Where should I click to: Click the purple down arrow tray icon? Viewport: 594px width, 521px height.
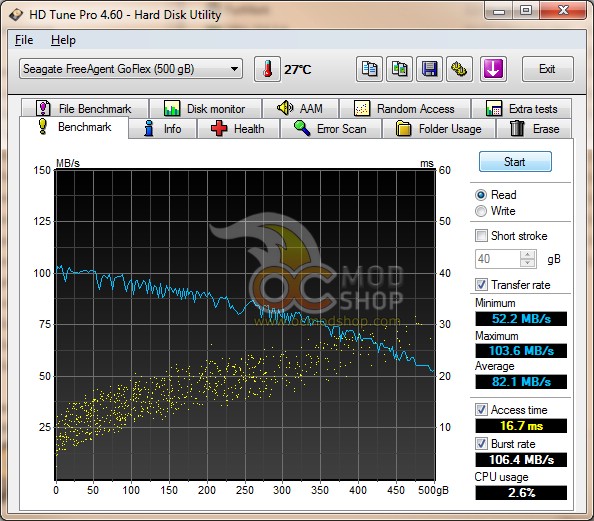click(493, 69)
